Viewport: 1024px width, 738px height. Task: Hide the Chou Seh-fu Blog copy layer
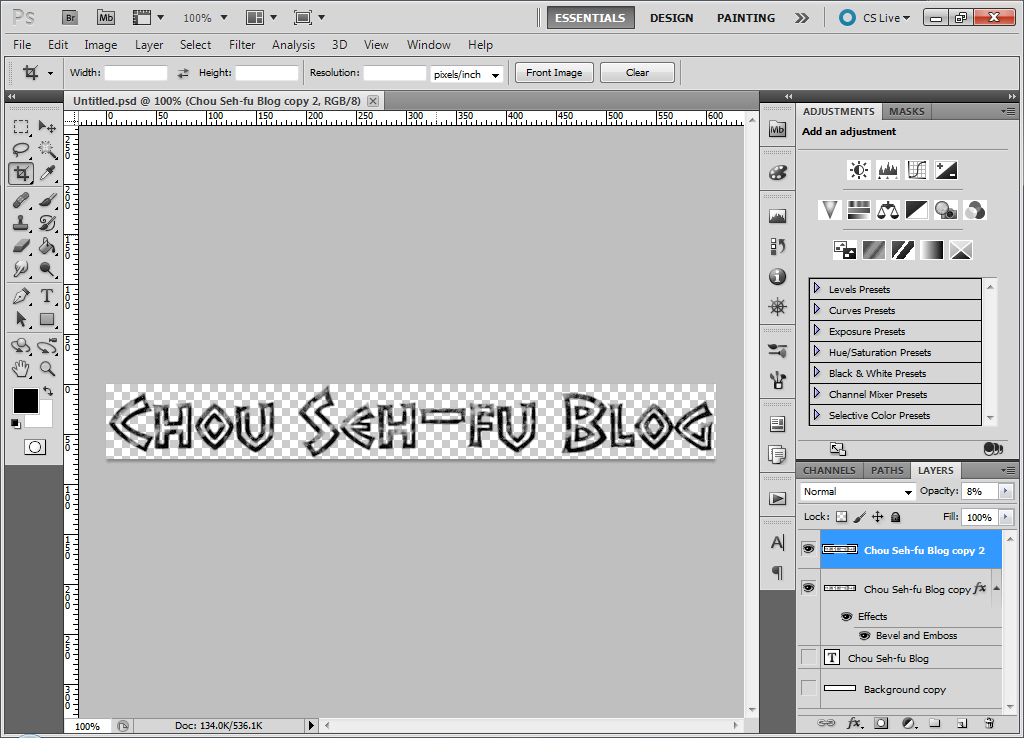point(808,588)
